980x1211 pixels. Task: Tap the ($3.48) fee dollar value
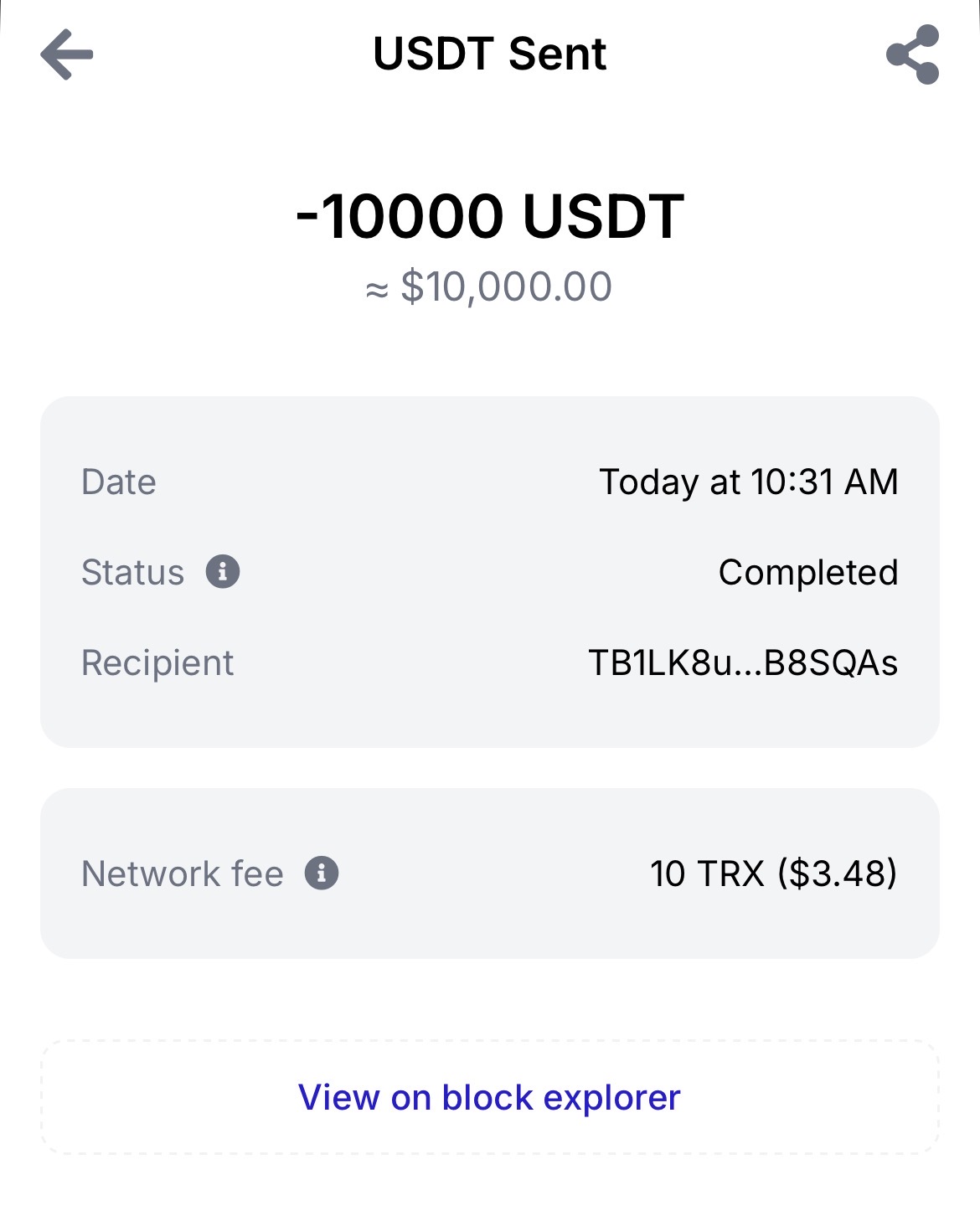point(837,873)
